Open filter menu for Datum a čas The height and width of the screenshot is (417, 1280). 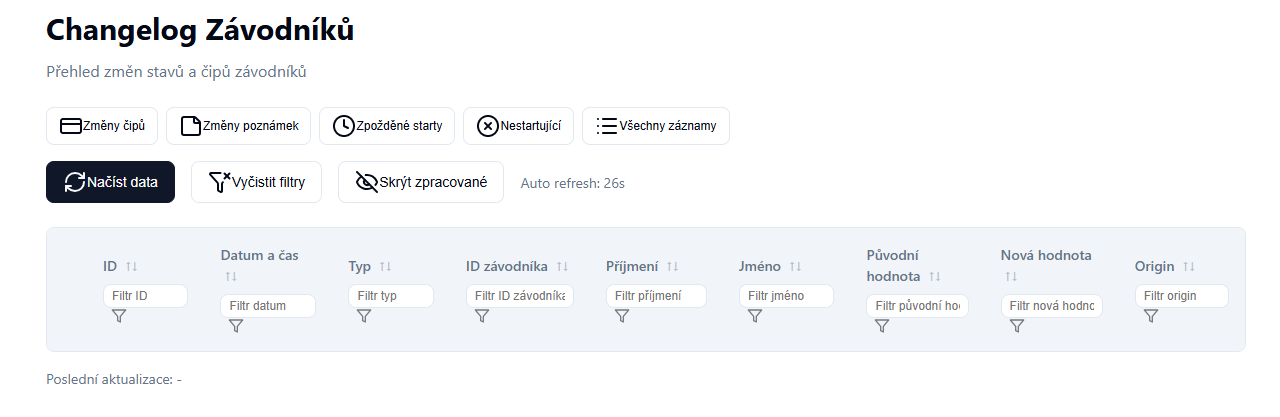tap(236, 326)
